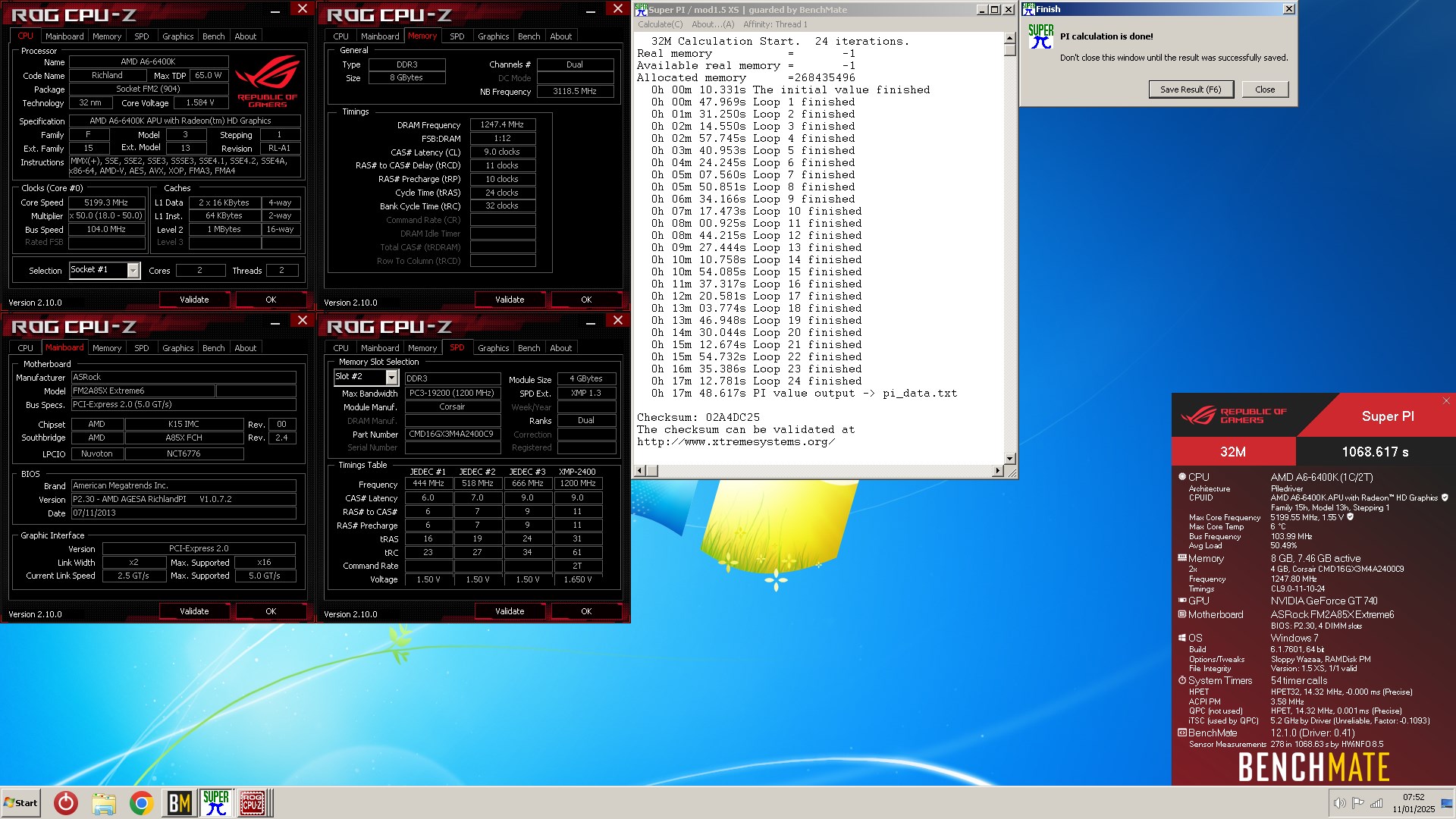1456x819 pixels.
Task: Click the GPU section icon in BenchMate panel
Action: click(1181, 601)
